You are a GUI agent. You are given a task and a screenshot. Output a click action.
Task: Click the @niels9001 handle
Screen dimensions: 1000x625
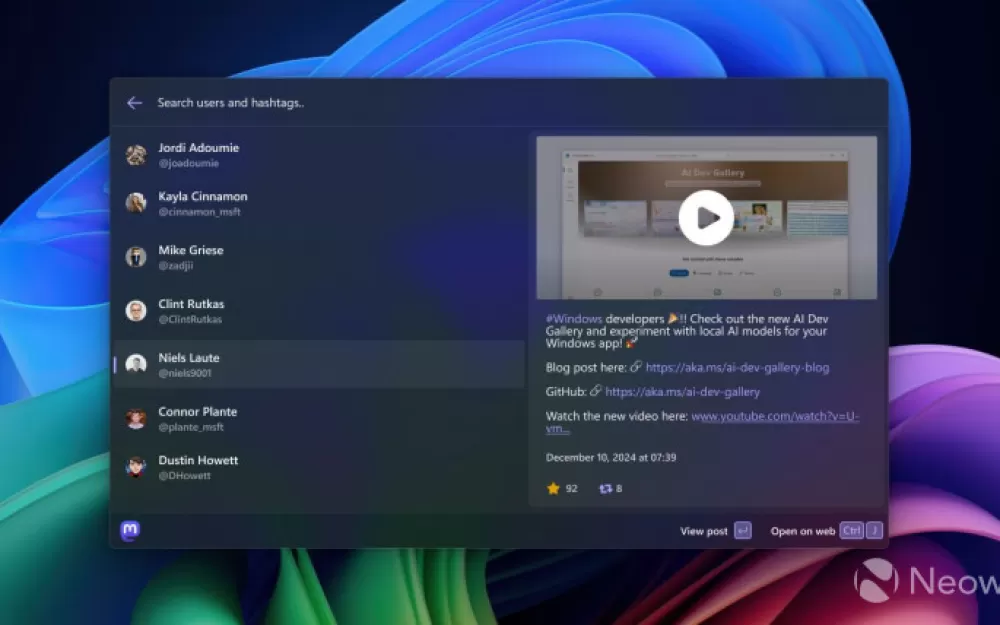tap(185, 373)
